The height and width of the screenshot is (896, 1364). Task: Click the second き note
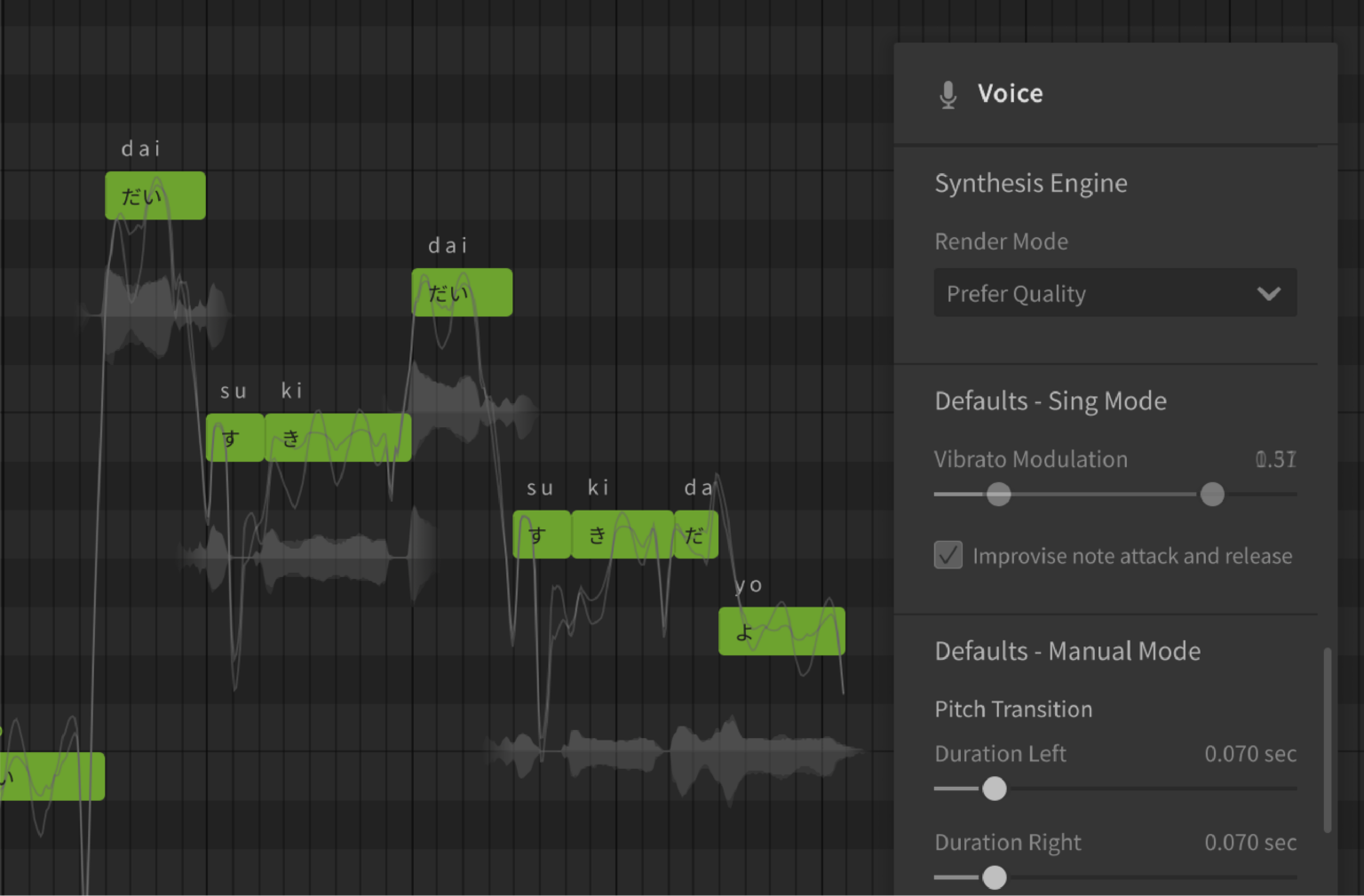(x=622, y=535)
